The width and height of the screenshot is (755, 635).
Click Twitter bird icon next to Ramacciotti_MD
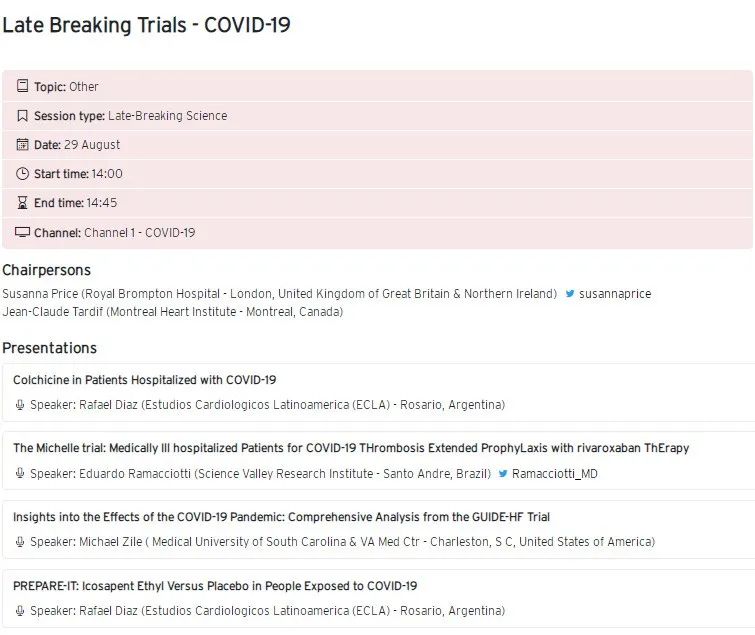click(x=503, y=474)
